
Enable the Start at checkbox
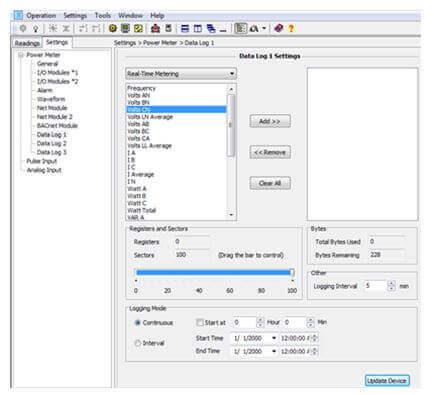pyautogui.click(x=200, y=322)
